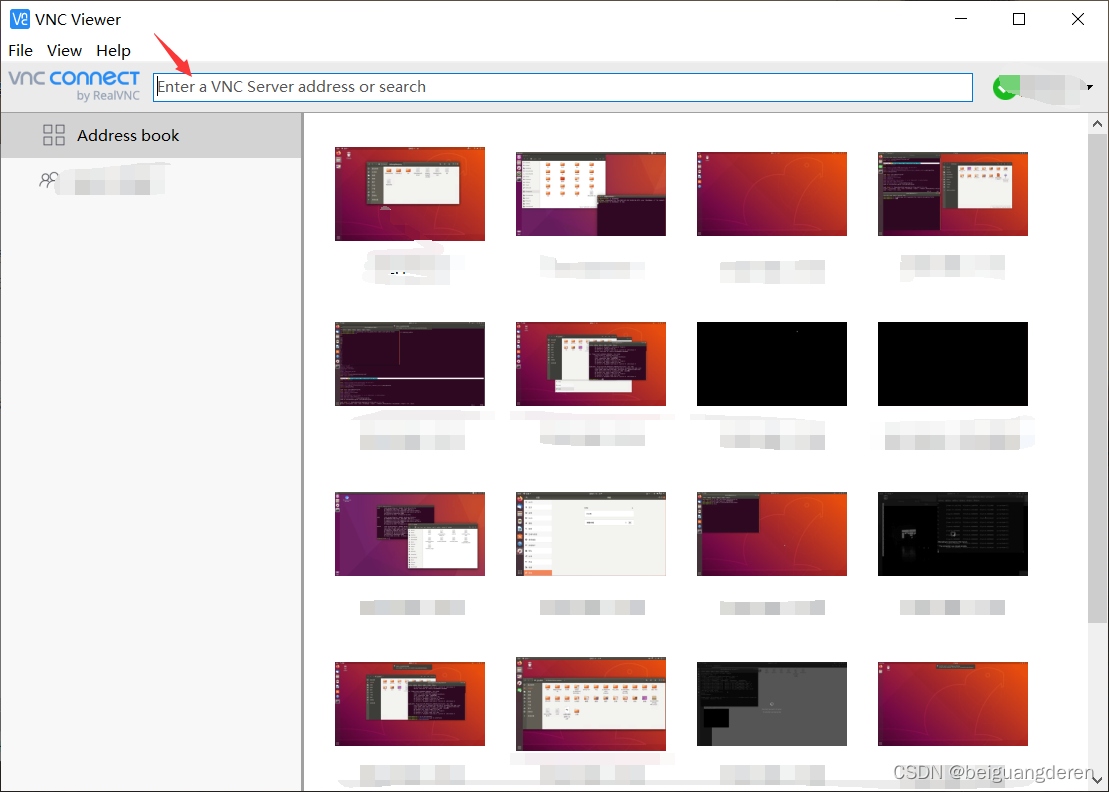The width and height of the screenshot is (1109, 792).
Task: Open third row purple desktop with windows thumbnail
Action: 410,534
